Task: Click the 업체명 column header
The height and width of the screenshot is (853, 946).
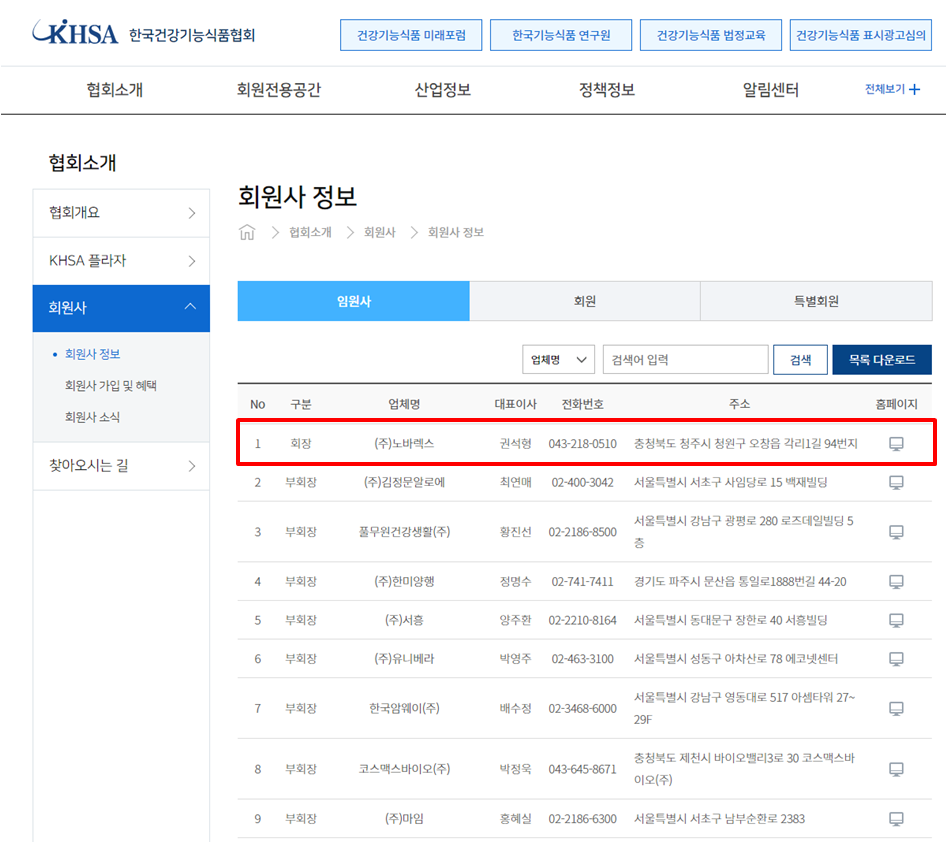Action: (404, 404)
